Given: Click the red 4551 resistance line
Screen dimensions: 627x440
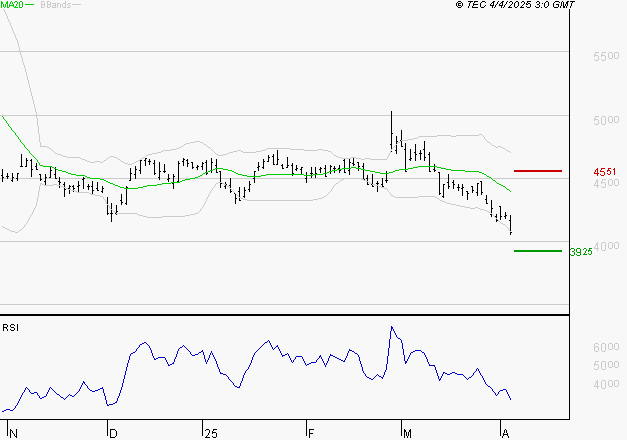Looking at the screenshot, I should pyautogui.click(x=539, y=171).
